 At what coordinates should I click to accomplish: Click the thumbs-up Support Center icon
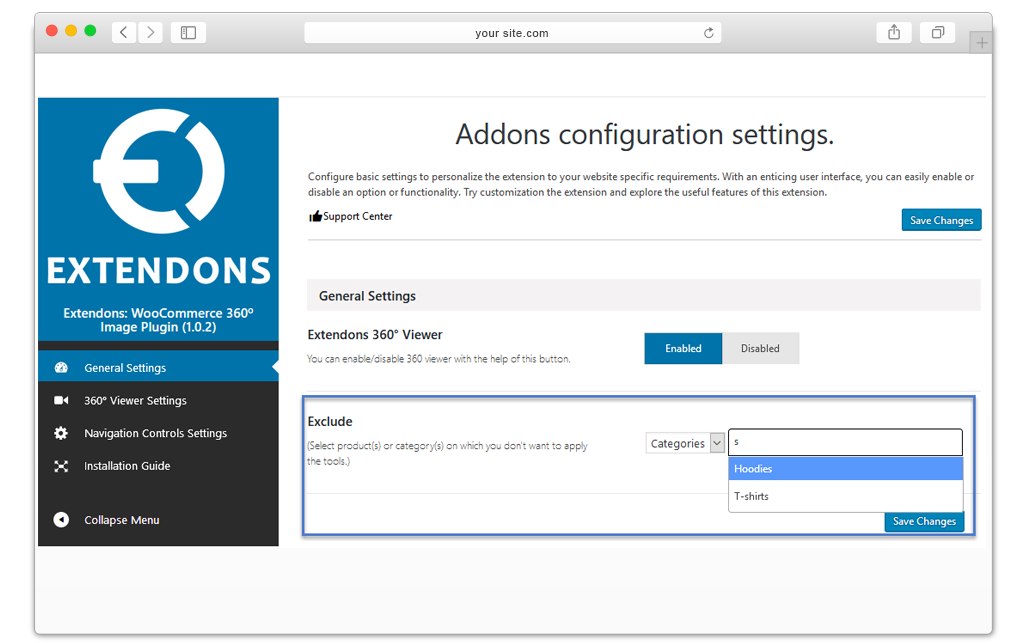(x=315, y=216)
